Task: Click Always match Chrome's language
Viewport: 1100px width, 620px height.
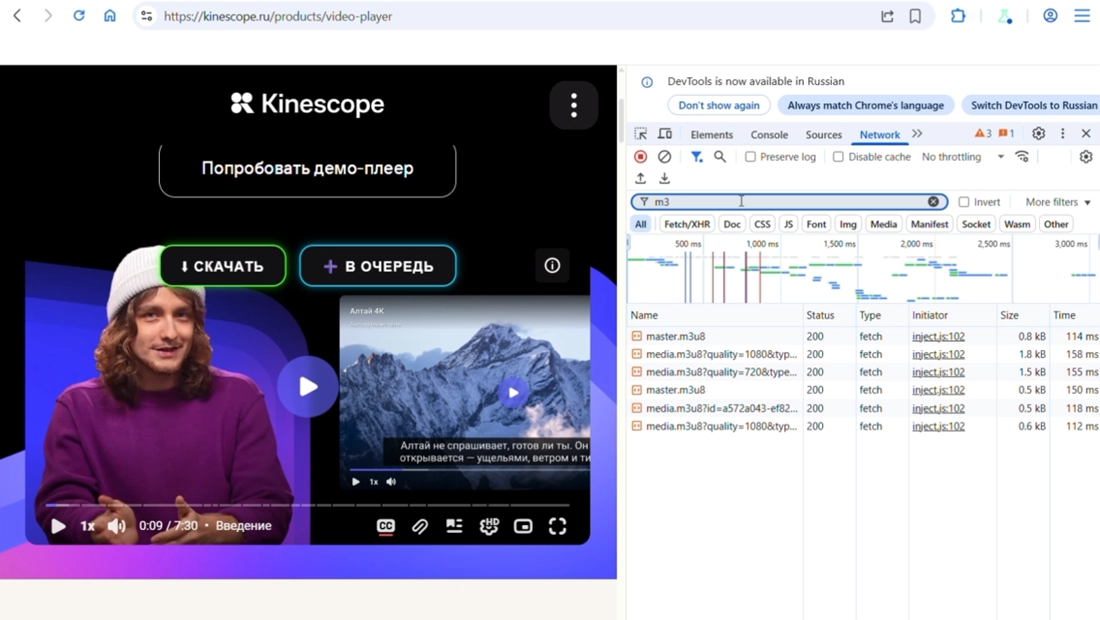Action: [865, 105]
